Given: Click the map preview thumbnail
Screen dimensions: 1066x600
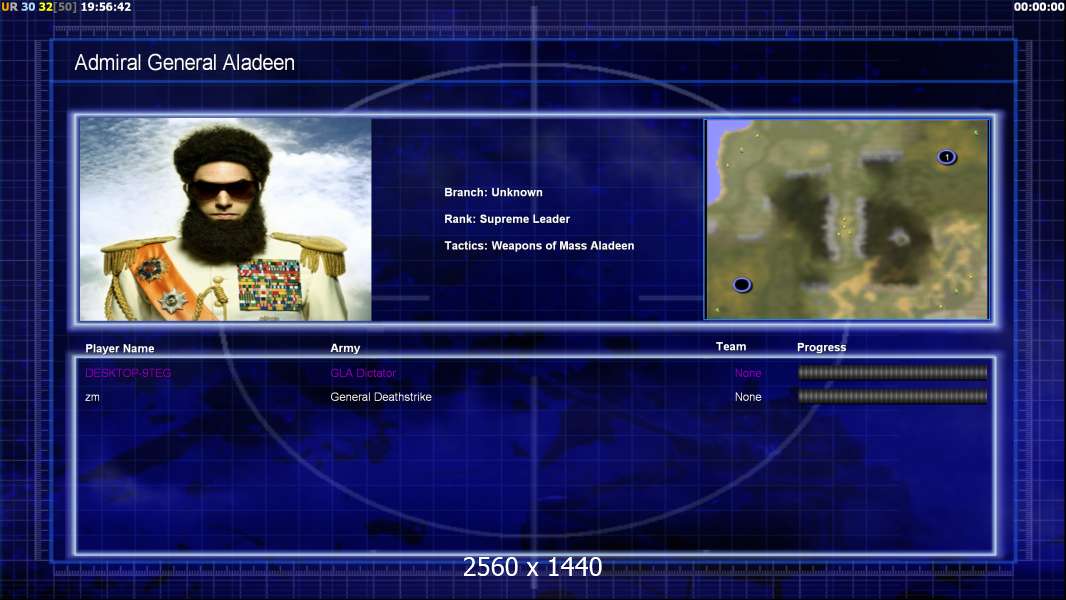Looking at the screenshot, I should click(847, 219).
